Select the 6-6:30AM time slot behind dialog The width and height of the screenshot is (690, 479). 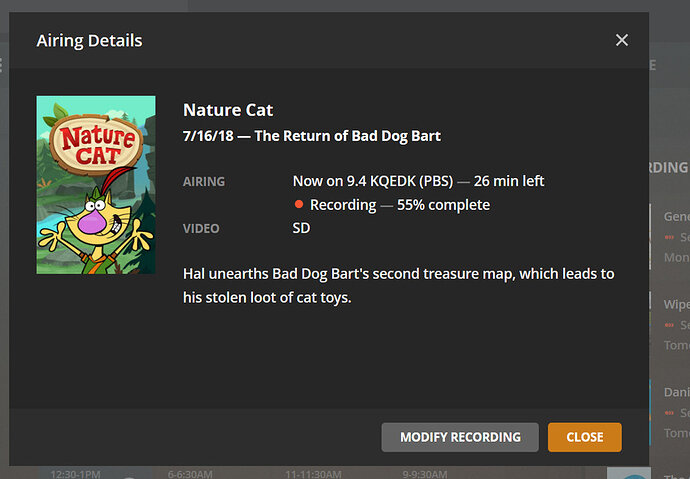tap(188, 473)
